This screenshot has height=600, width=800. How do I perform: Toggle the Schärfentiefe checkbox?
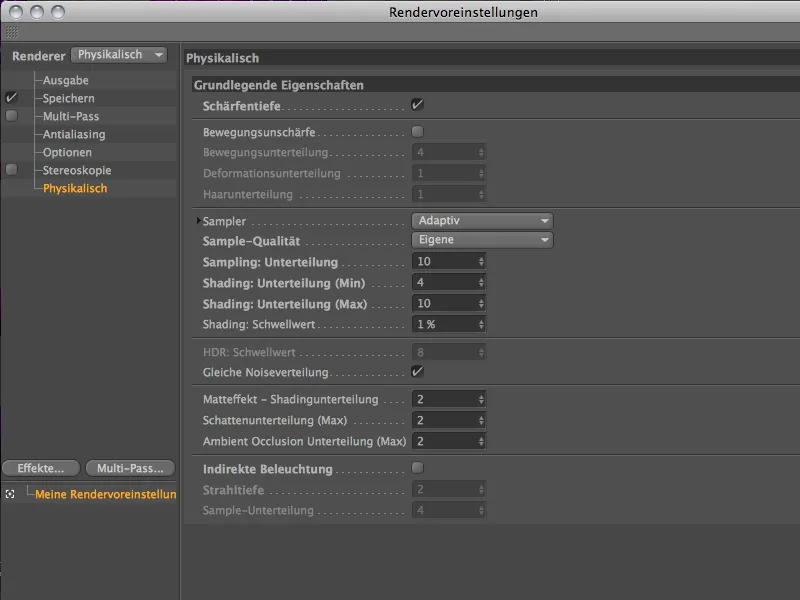pyautogui.click(x=417, y=105)
